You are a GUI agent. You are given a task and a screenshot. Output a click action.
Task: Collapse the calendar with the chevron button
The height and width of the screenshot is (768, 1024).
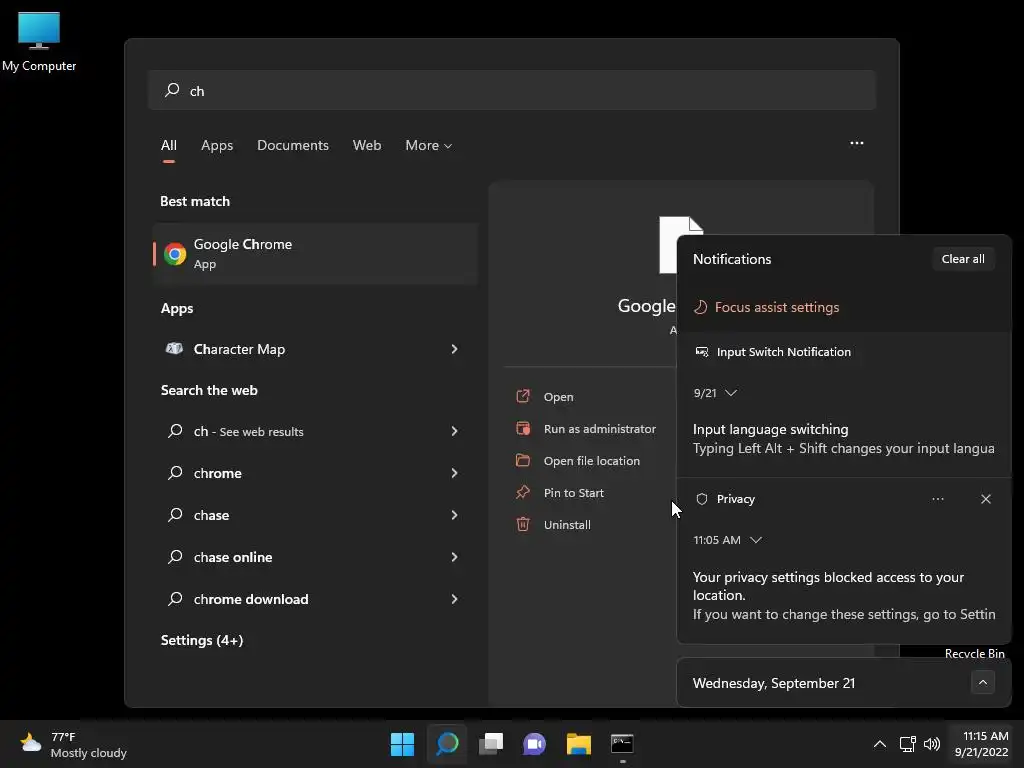coord(983,682)
